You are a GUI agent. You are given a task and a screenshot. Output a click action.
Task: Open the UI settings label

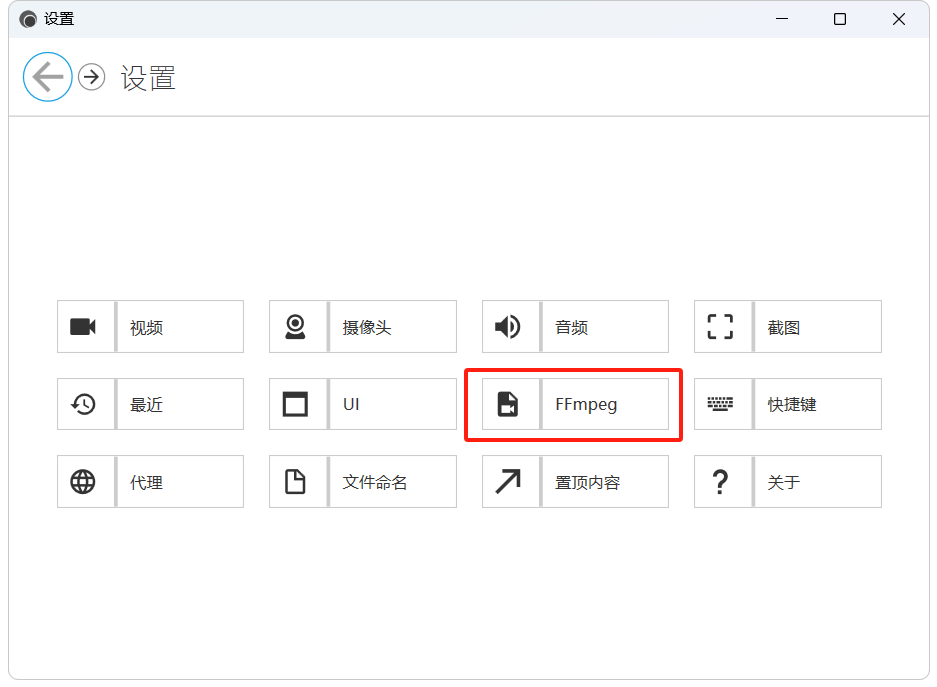(351, 404)
